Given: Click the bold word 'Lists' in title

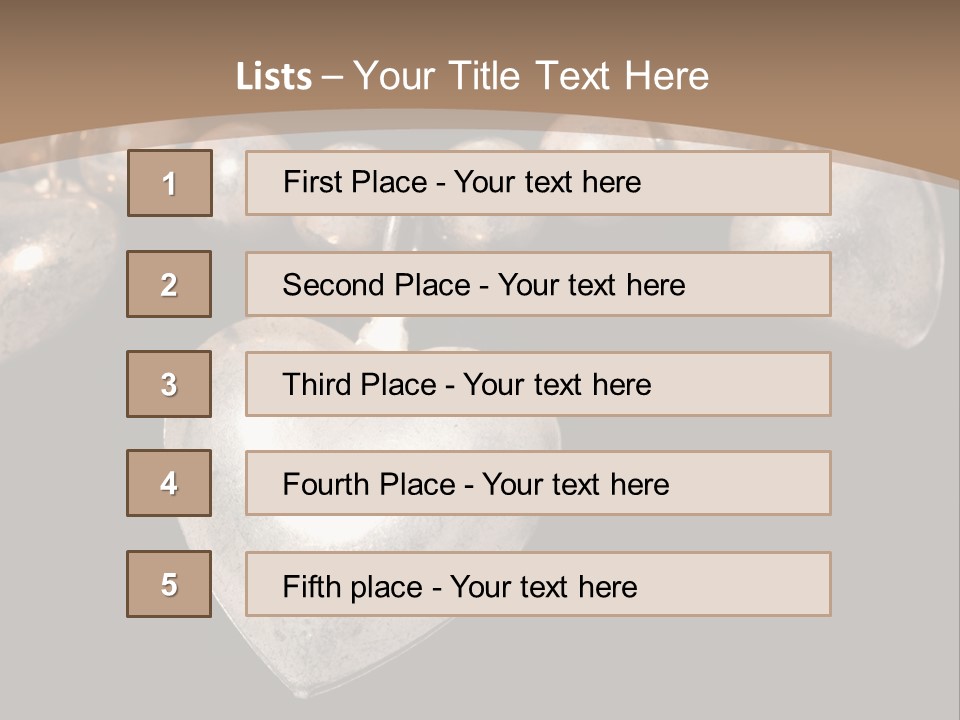Looking at the screenshot, I should 274,76.
